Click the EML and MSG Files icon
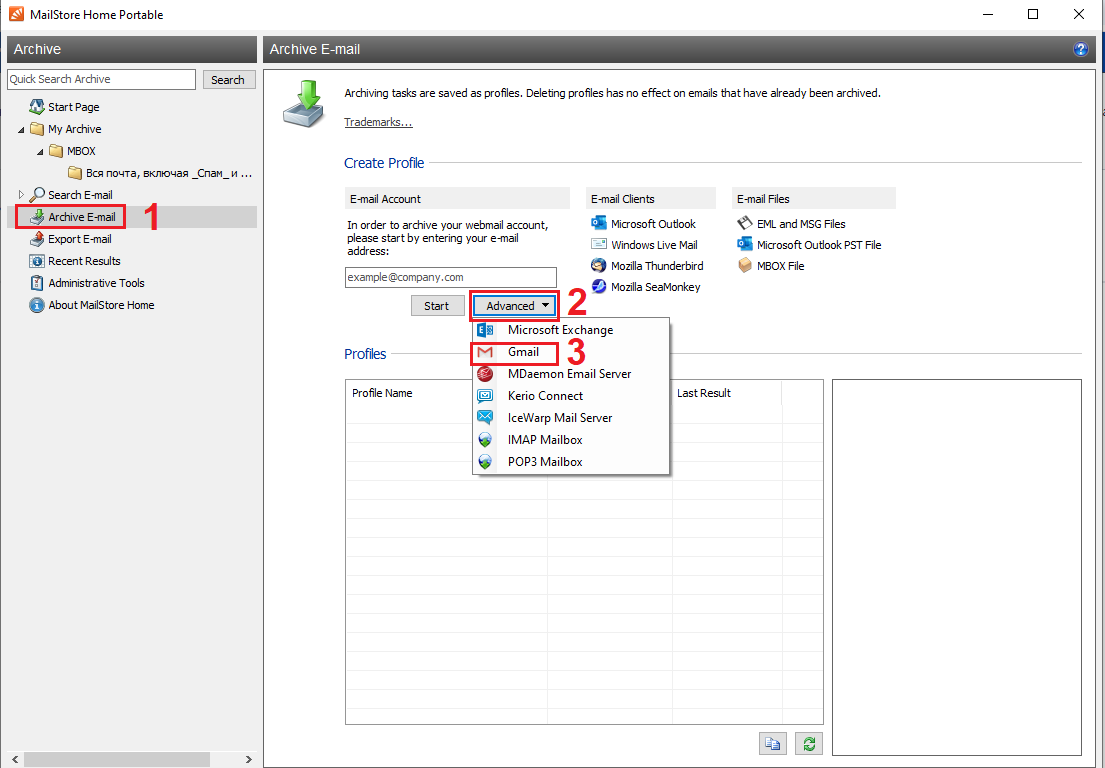The height and width of the screenshot is (768, 1105). [x=745, y=223]
